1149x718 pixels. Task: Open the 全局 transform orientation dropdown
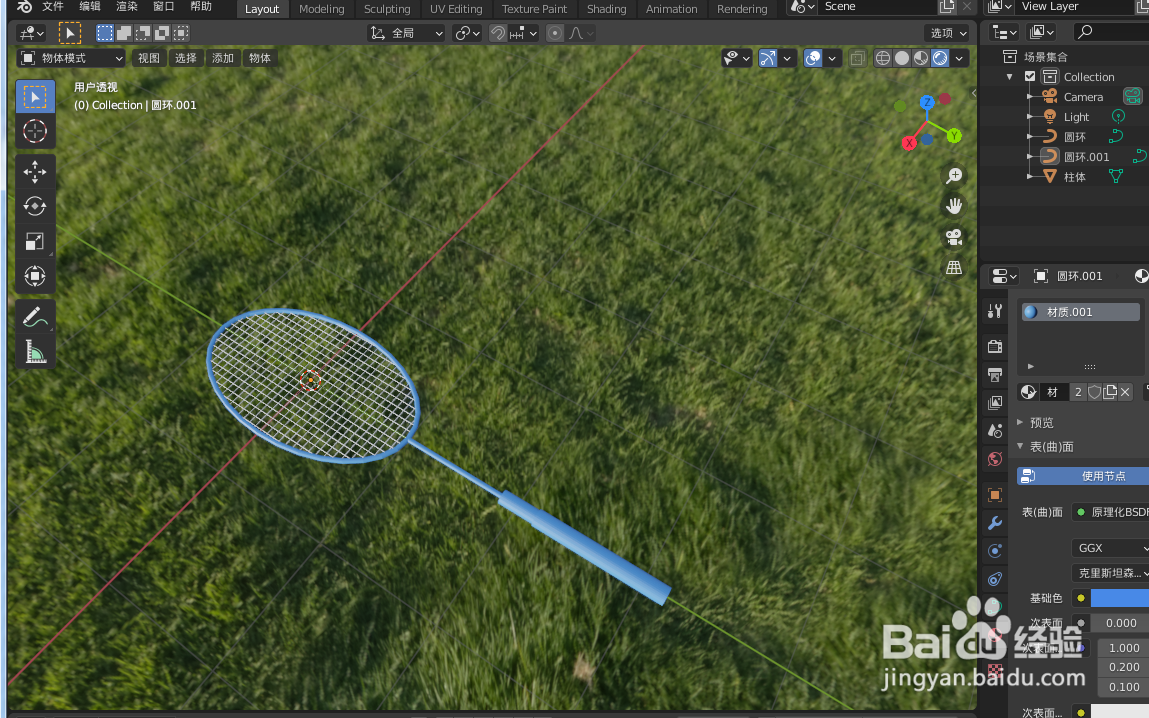[405, 32]
